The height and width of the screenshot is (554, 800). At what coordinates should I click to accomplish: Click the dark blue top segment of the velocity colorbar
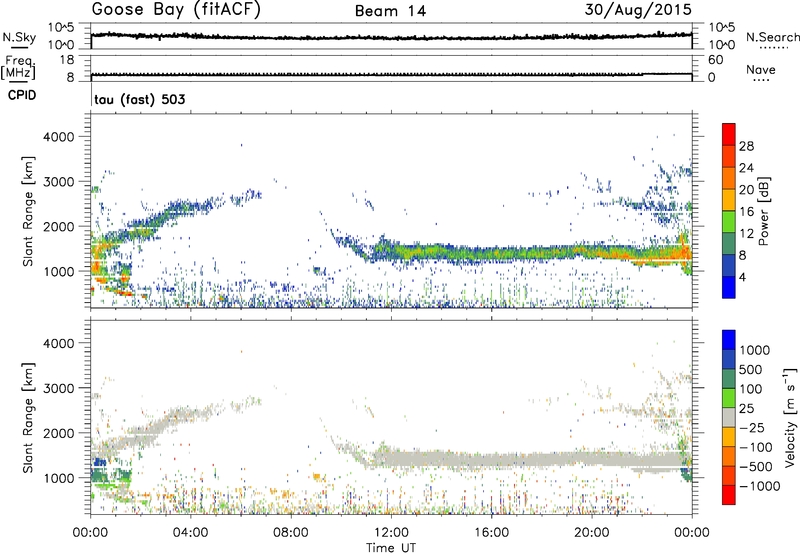[729, 340]
